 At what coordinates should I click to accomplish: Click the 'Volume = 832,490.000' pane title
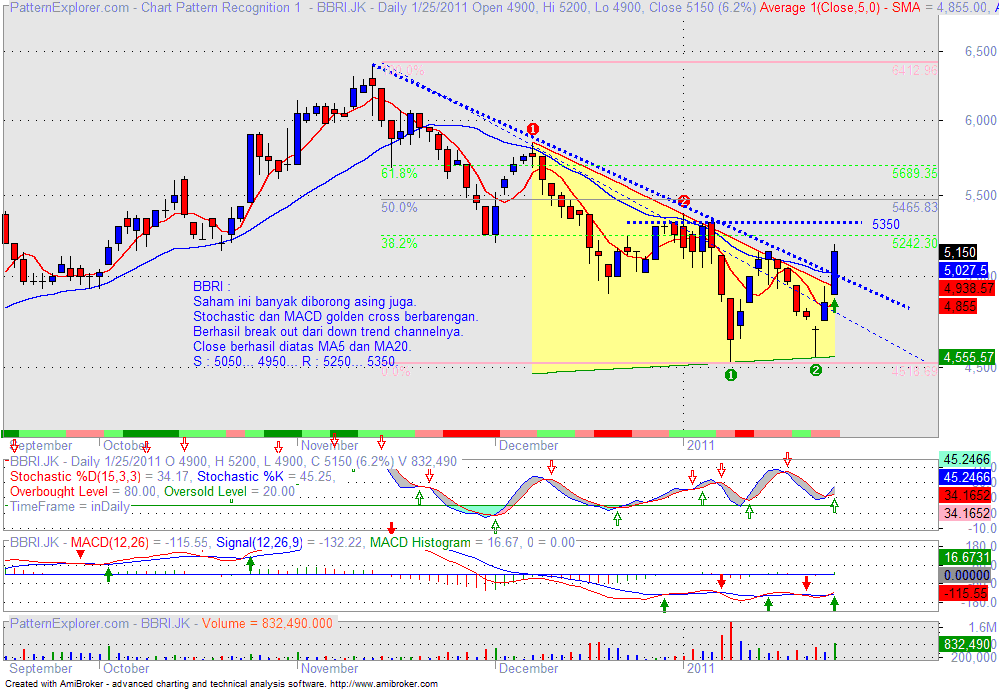click(268, 623)
